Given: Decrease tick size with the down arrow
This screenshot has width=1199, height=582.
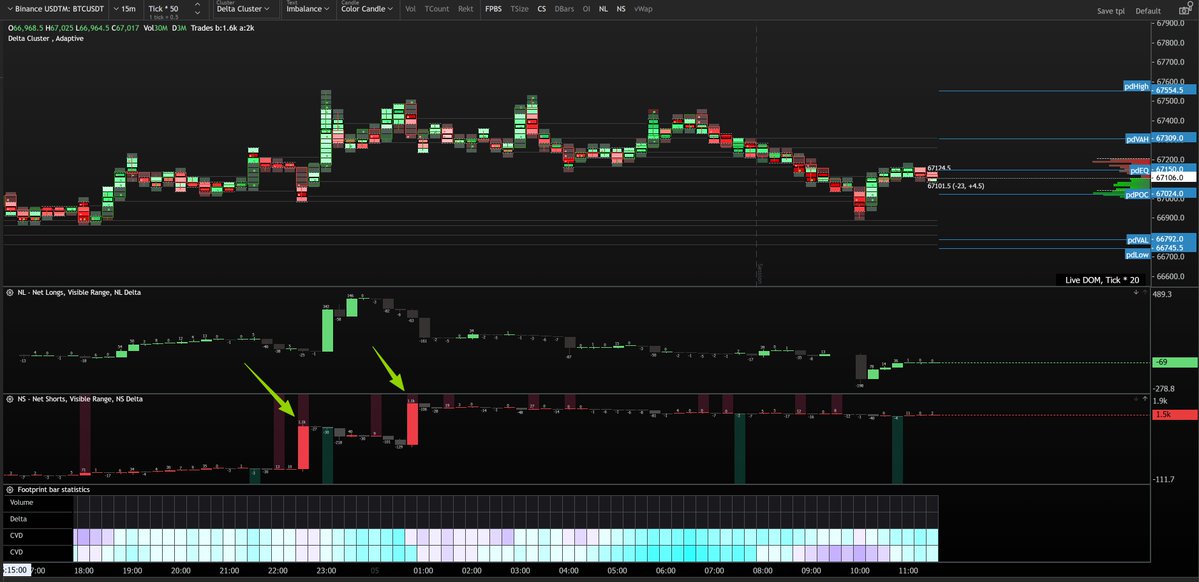Looking at the screenshot, I should tap(198, 13).
